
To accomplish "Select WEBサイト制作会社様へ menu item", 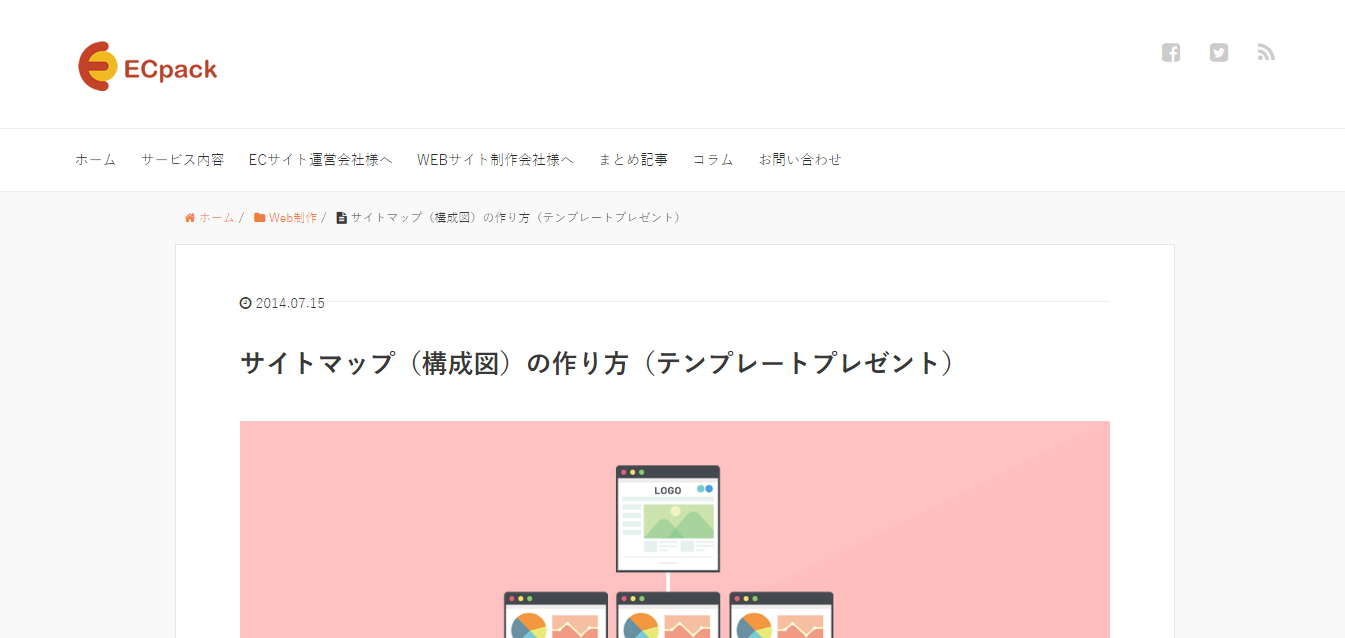I will 495,160.
